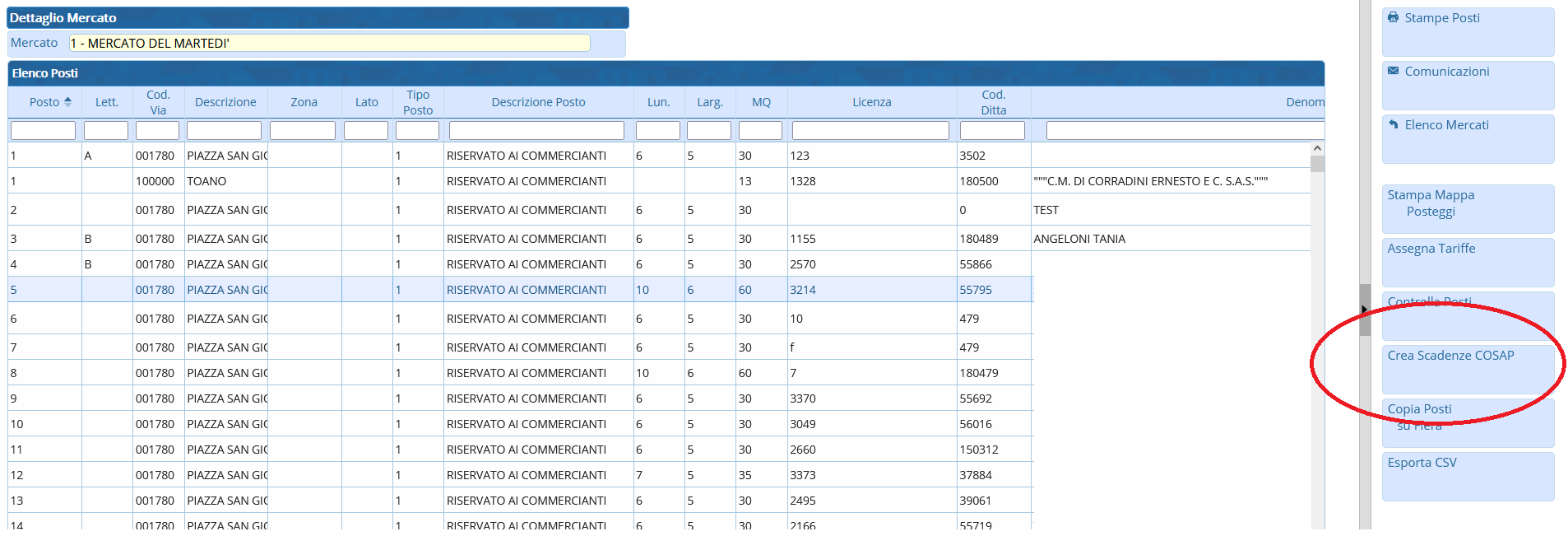Click the Posto column filter input

[43, 131]
